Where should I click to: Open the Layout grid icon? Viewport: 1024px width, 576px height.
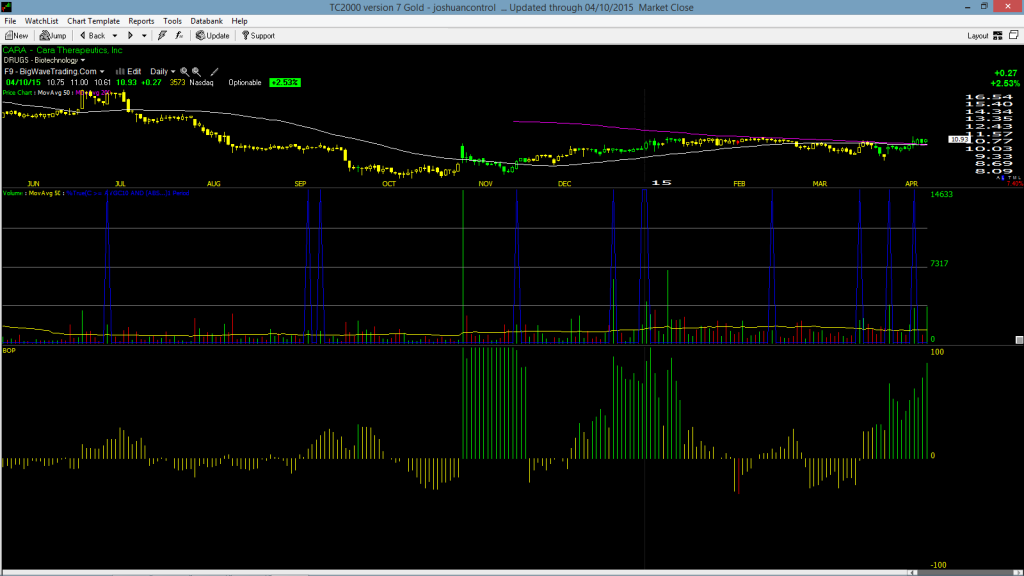(x=998, y=35)
